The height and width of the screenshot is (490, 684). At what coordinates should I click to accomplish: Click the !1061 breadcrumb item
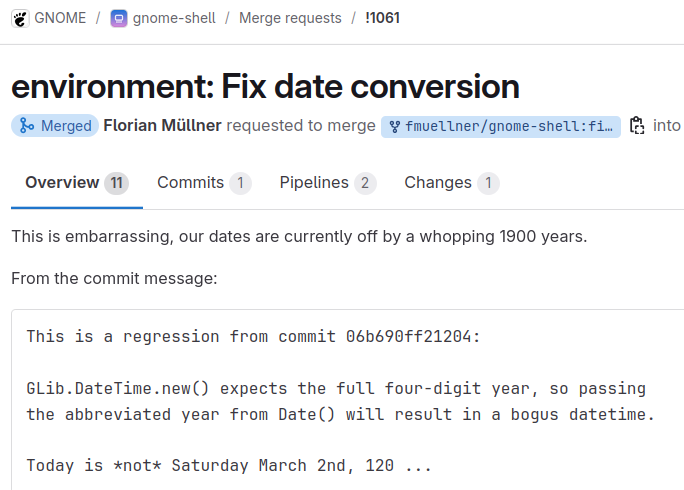(383, 18)
